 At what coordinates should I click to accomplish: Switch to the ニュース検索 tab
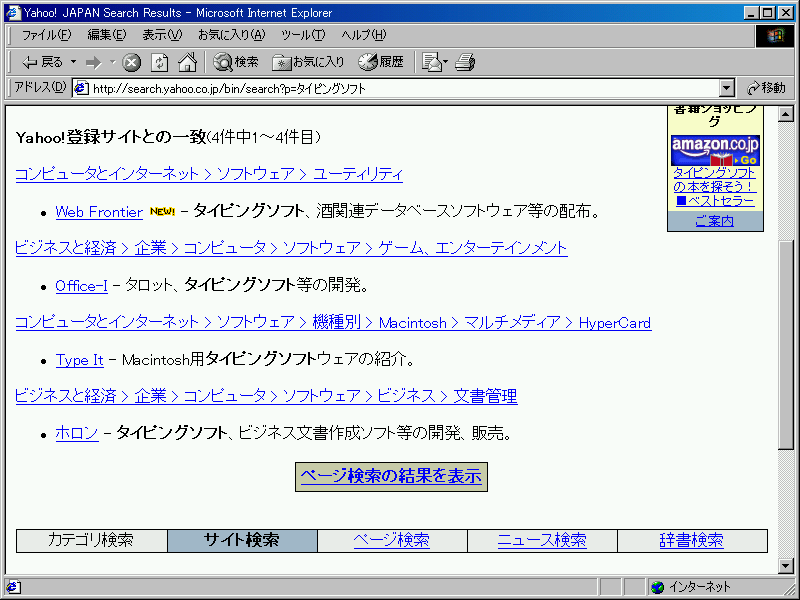(x=542, y=540)
